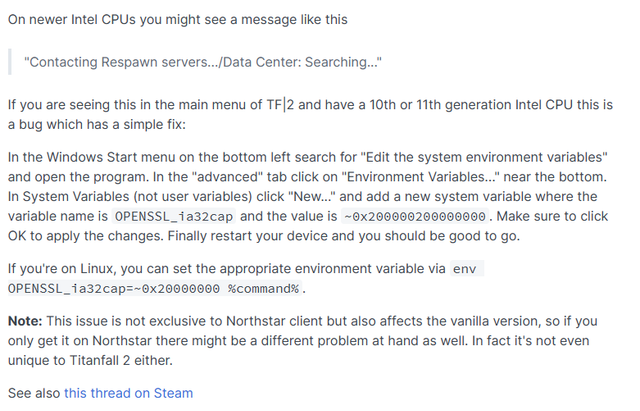Image resolution: width=640 pixels, height=411 pixels.
Task: Click the words 'Titanfall 2 either'
Action: pyautogui.click(x=120, y=360)
